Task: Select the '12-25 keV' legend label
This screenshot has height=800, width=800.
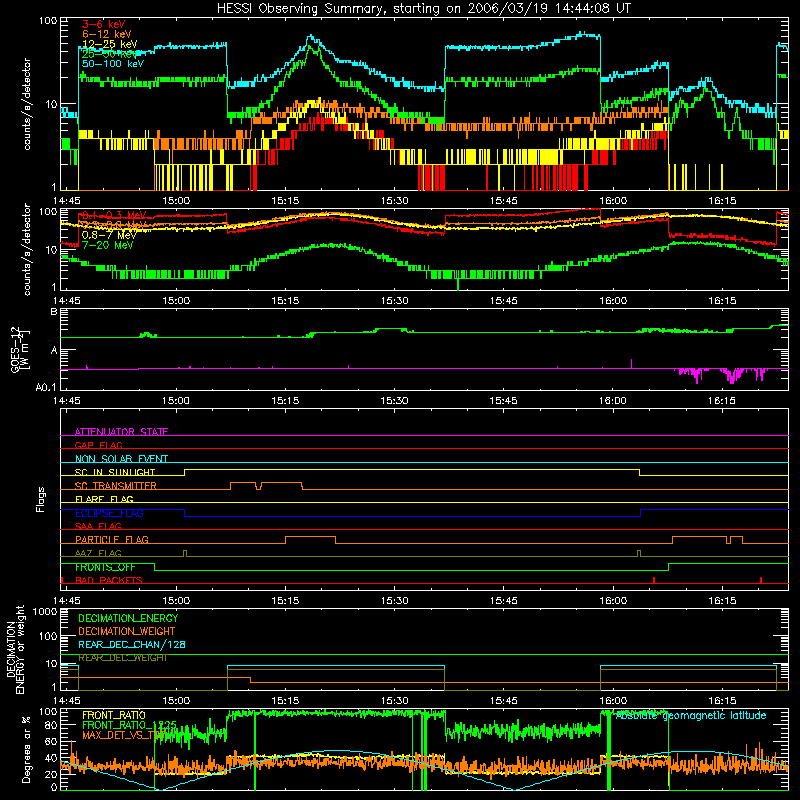Action: (110, 44)
